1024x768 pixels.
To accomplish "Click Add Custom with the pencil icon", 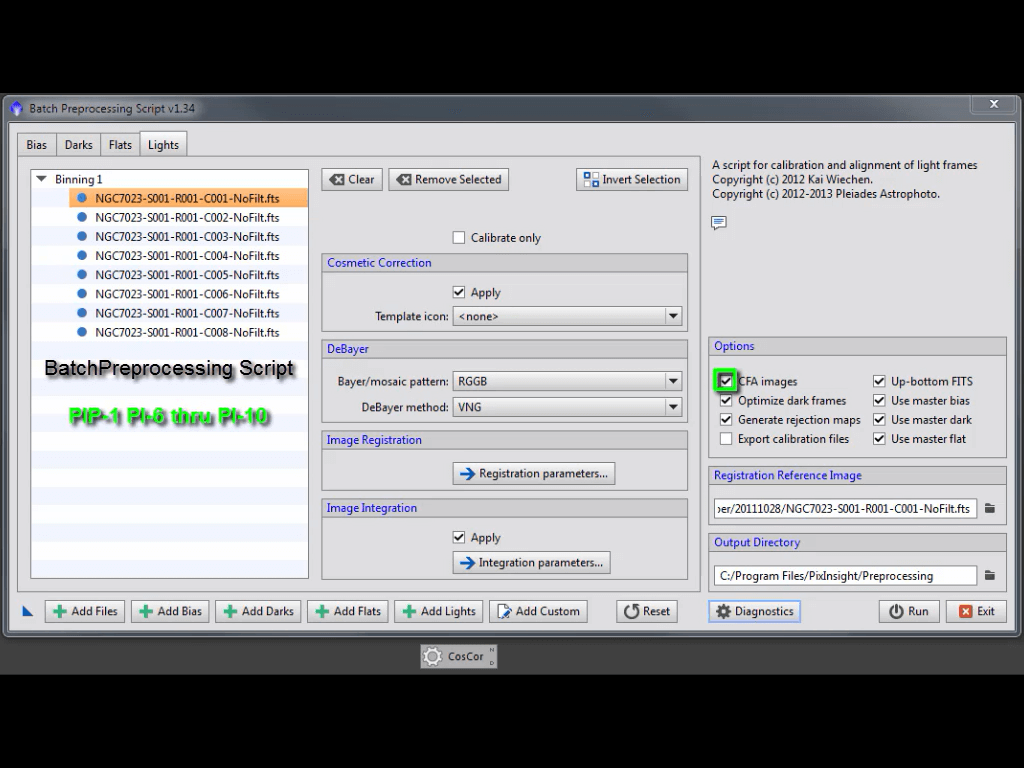I will pyautogui.click(x=537, y=611).
